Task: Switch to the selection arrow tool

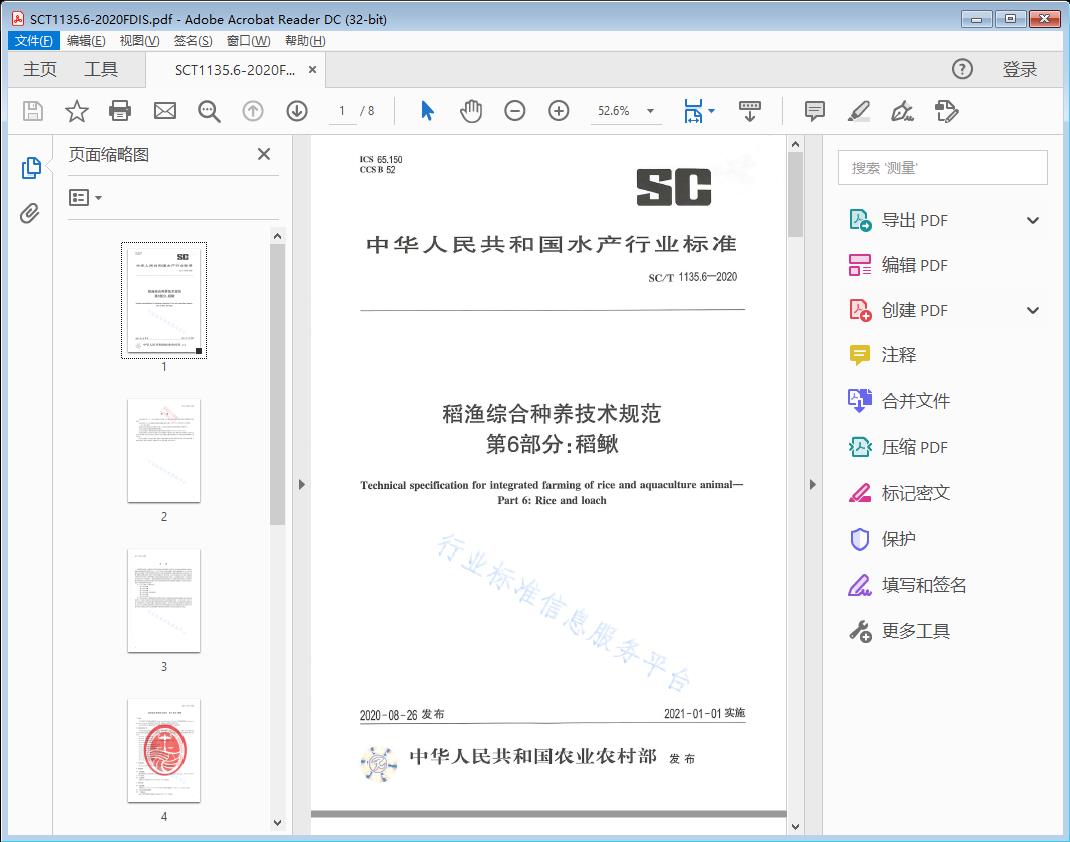Action: tap(425, 111)
